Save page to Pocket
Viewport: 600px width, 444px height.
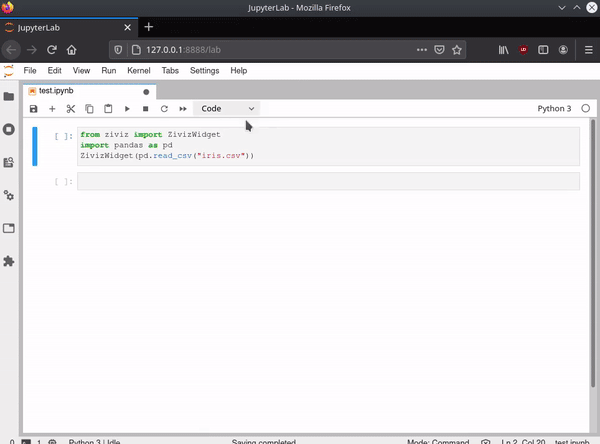tap(439, 50)
